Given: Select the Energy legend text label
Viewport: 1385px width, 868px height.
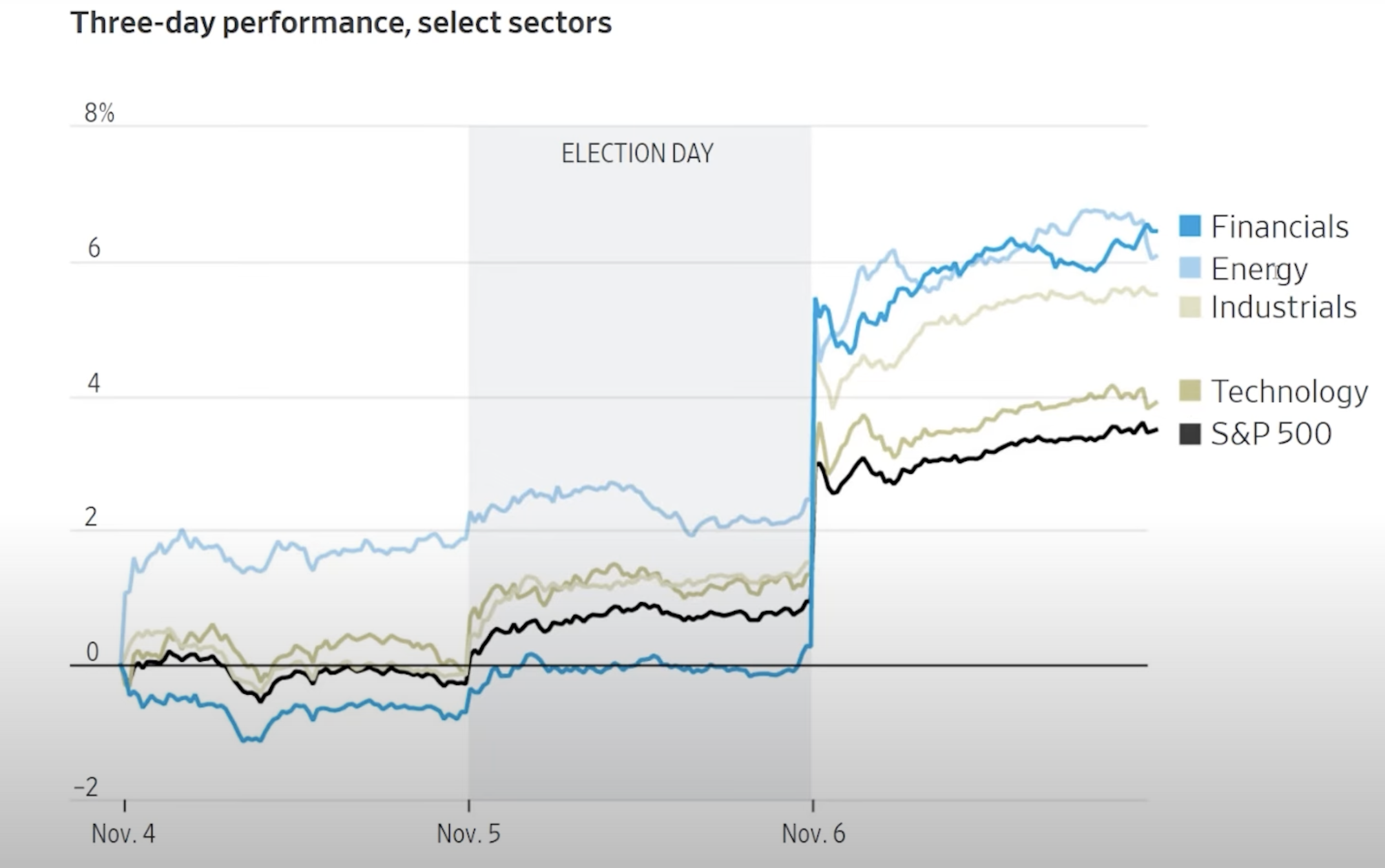Looking at the screenshot, I should [1259, 269].
